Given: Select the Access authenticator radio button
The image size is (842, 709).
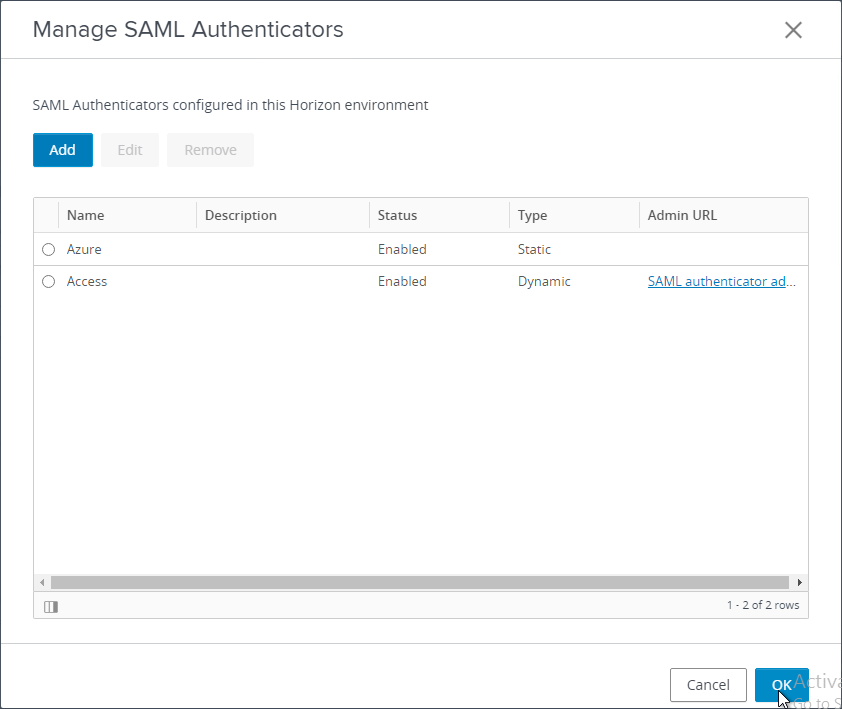Looking at the screenshot, I should coord(48,282).
